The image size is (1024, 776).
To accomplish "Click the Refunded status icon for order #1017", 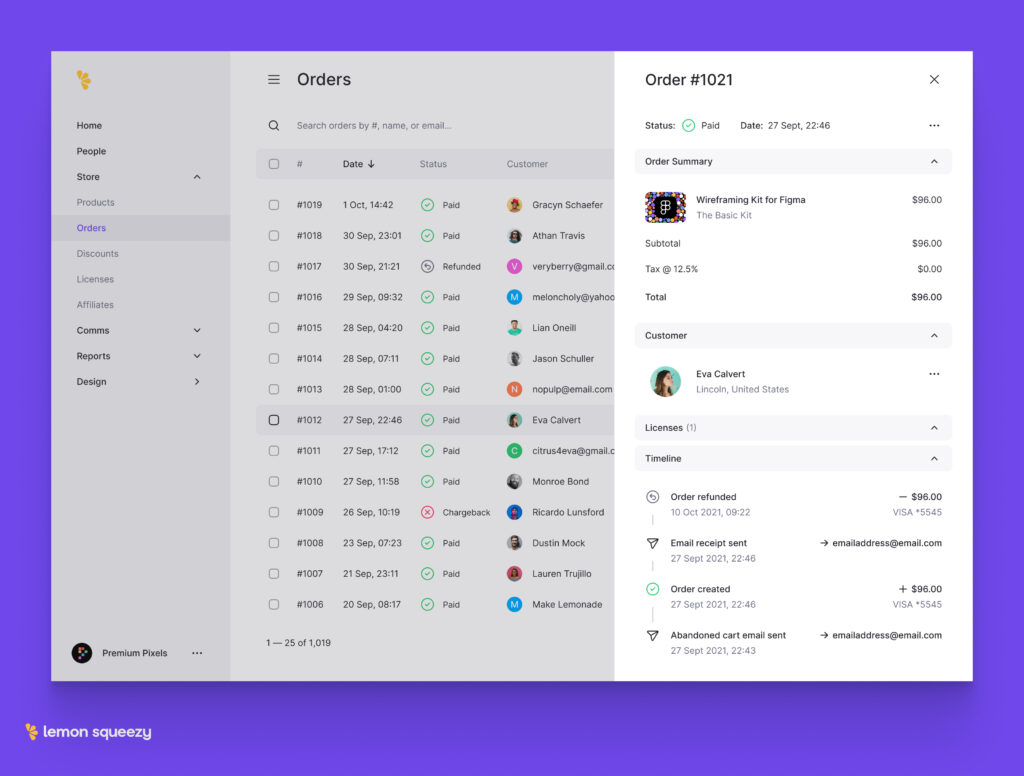I will (427, 267).
